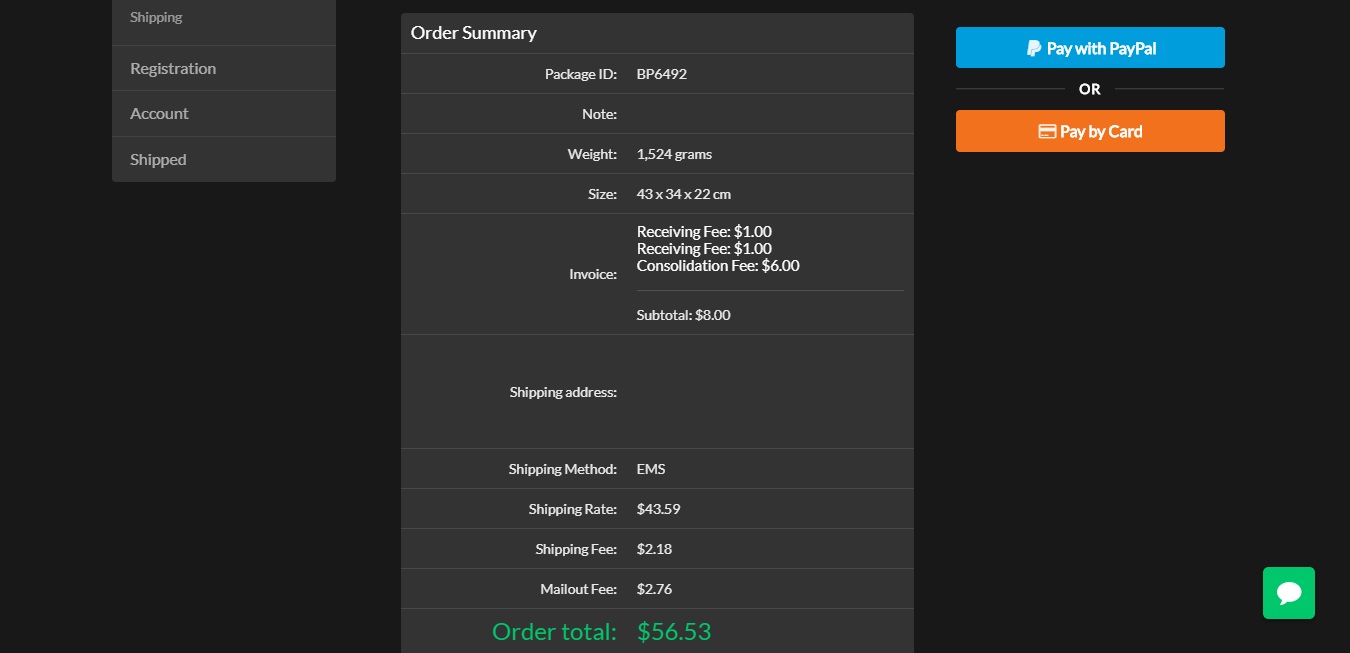Click the $2.18 shipping fee
This screenshot has width=1350, height=653.
654,549
